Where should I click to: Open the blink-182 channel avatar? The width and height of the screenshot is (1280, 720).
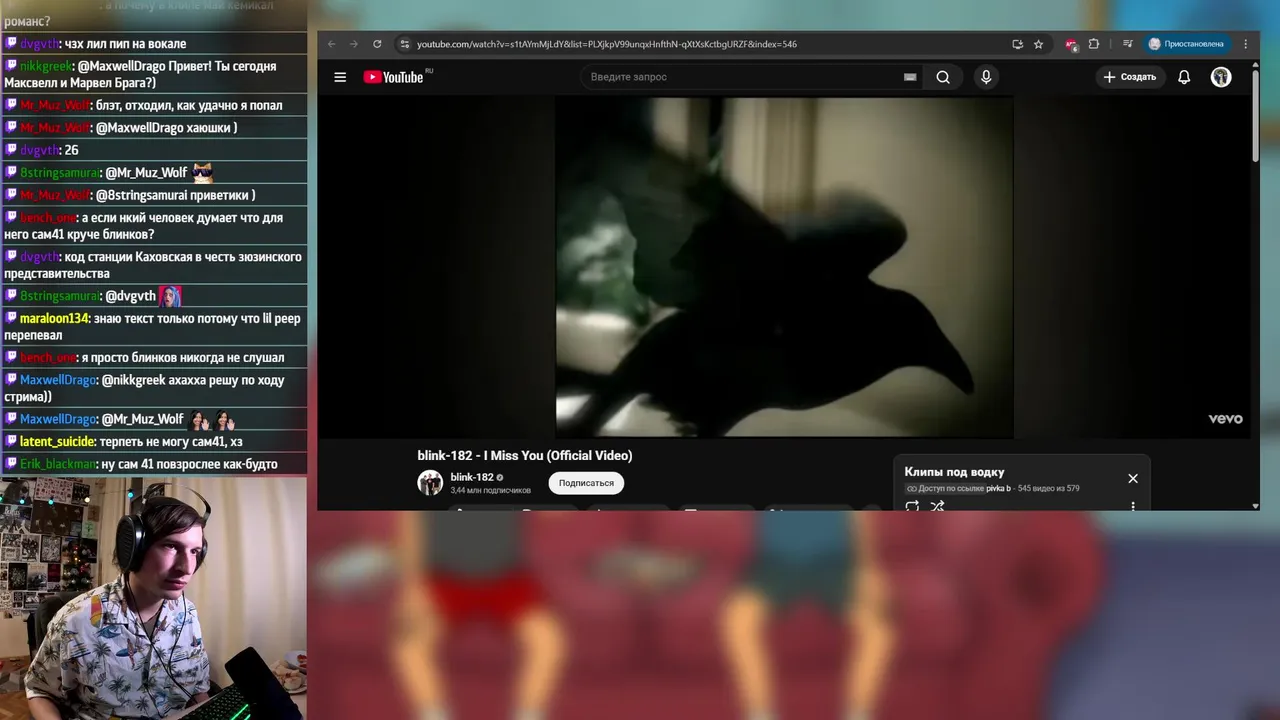pos(430,483)
